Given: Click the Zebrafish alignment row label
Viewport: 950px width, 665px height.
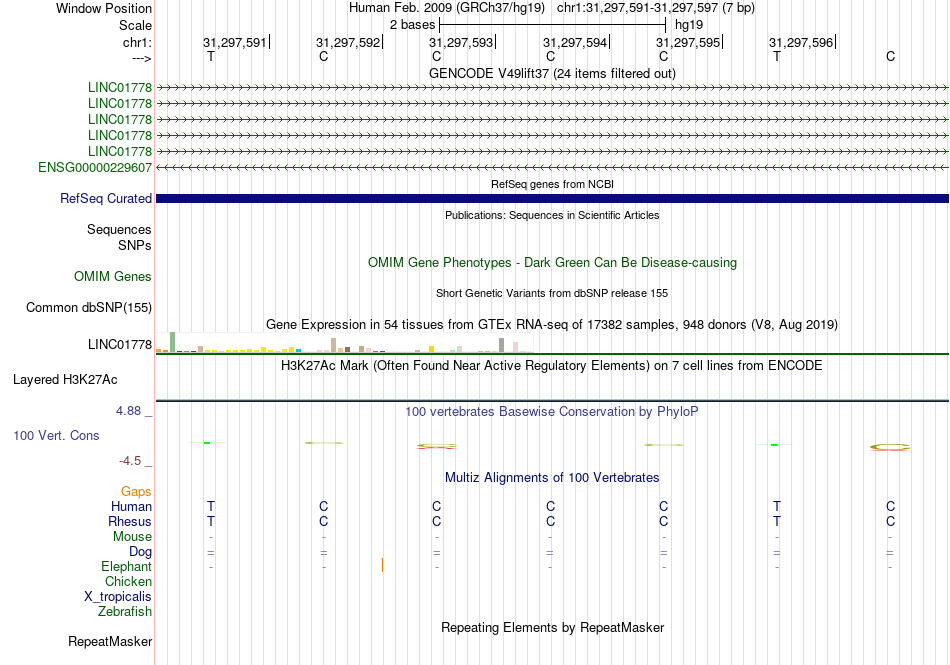Looking at the screenshot, I should pyautogui.click(x=125, y=612).
